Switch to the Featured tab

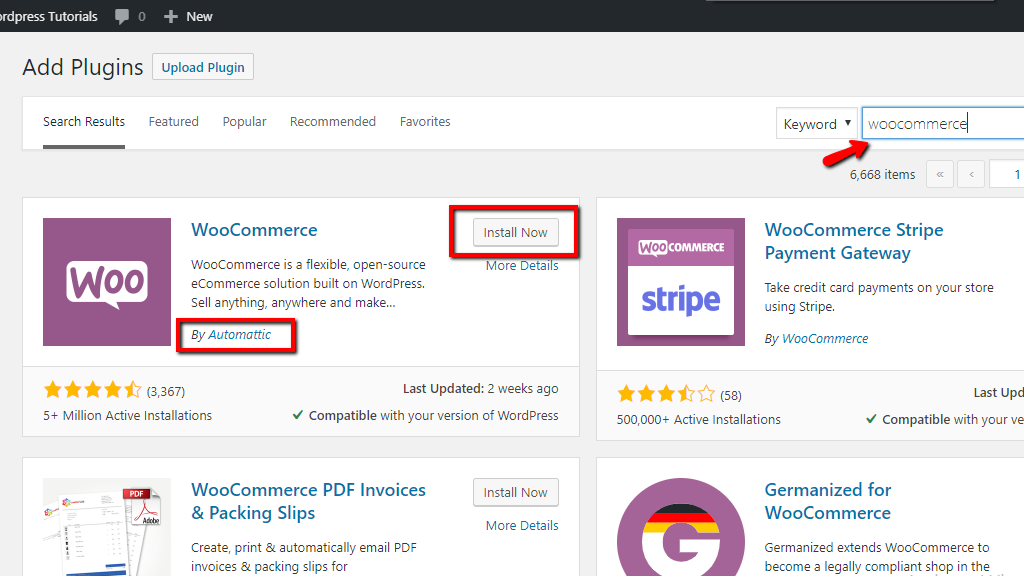(173, 121)
